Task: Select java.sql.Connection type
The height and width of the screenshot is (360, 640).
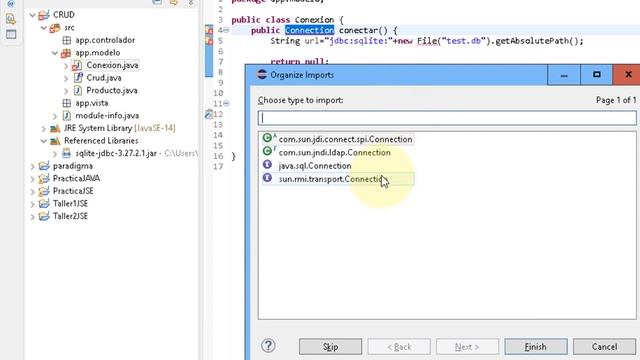Action: coord(315,166)
